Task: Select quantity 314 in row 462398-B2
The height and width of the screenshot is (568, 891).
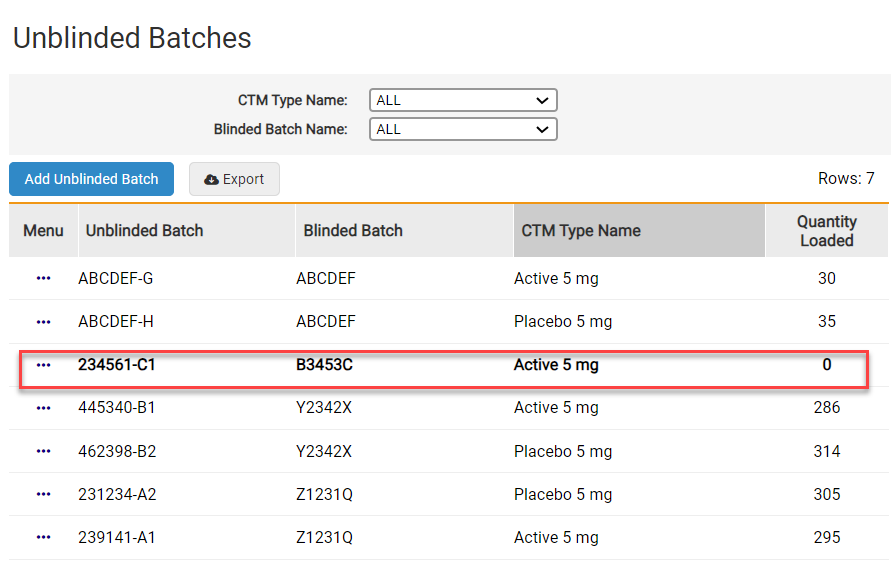Action: [x=826, y=451]
